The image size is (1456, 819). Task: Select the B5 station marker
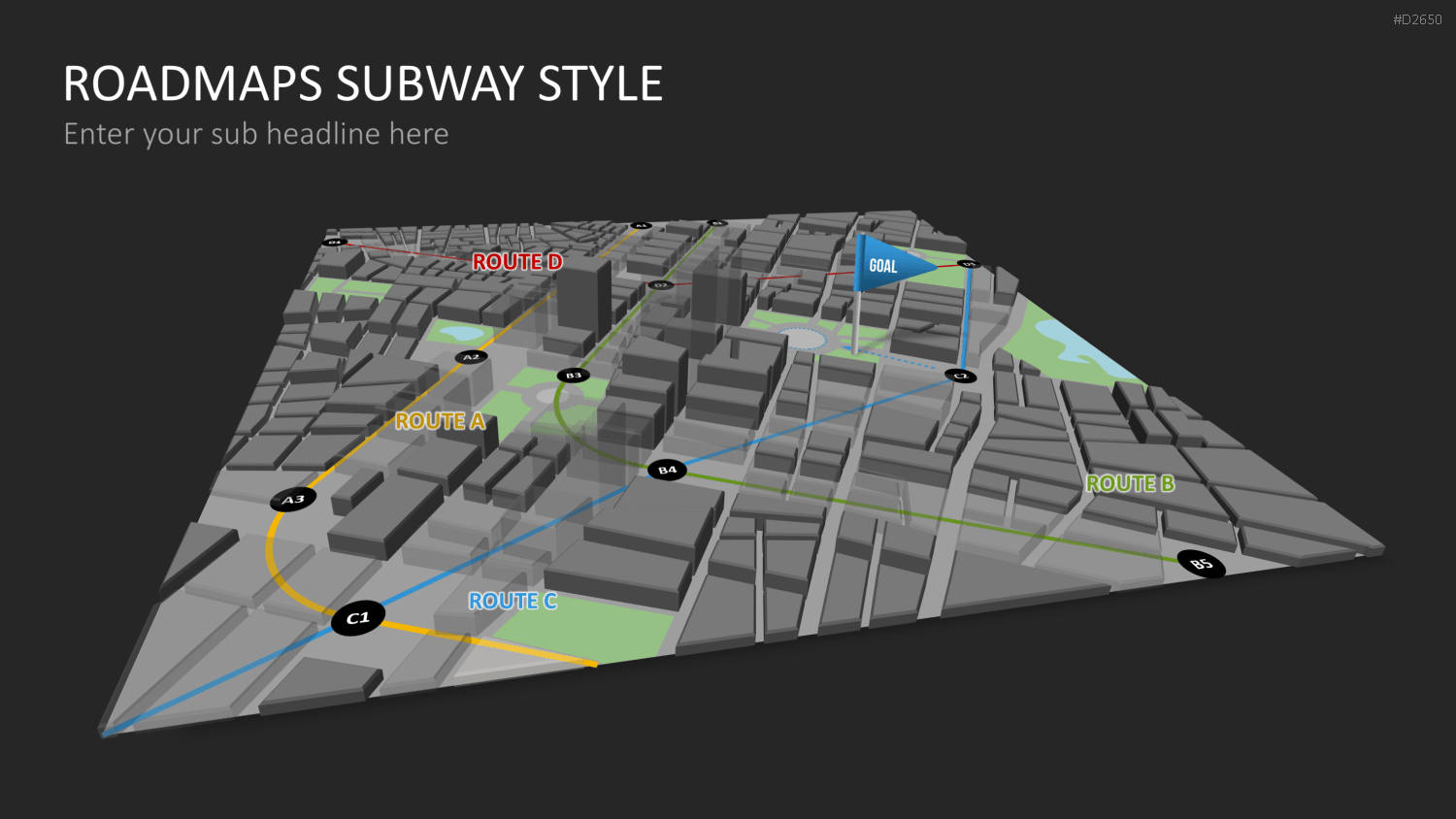(1201, 564)
